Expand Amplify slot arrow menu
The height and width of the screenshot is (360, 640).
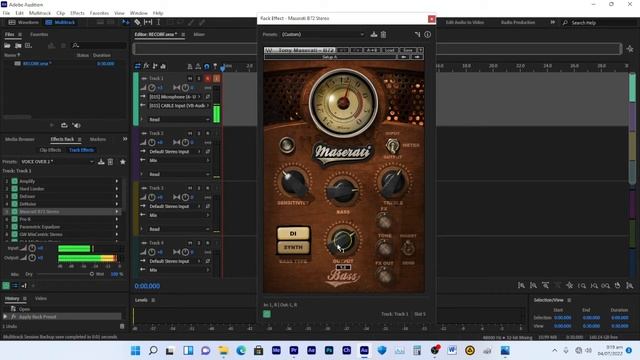coord(117,181)
